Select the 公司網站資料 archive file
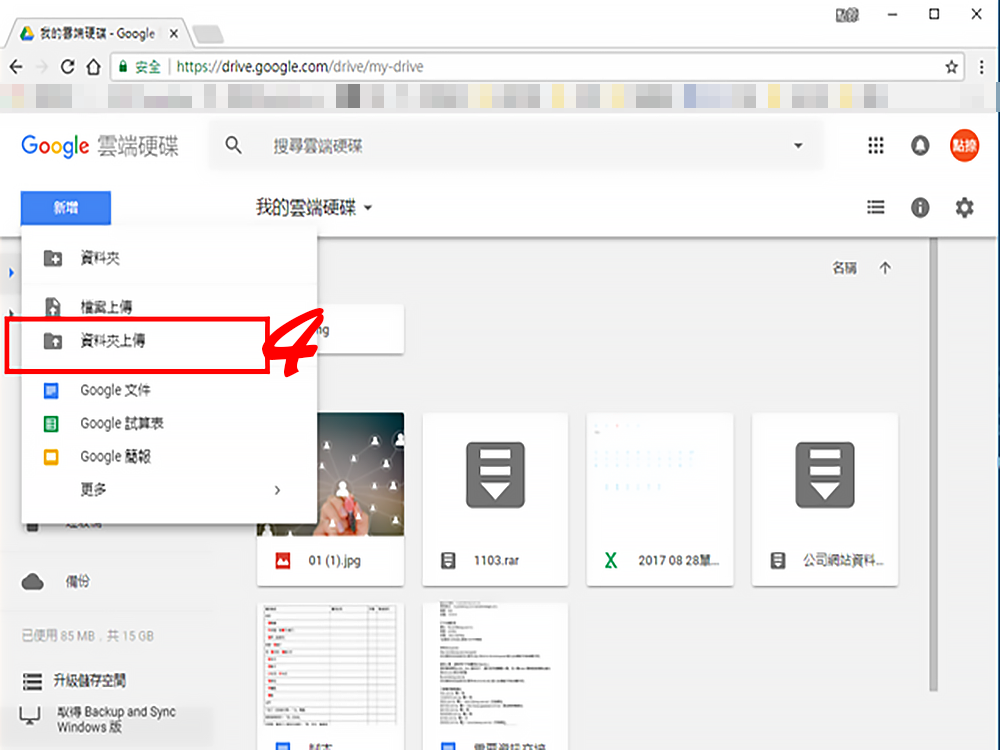1000x750 pixels. point(825,499)
